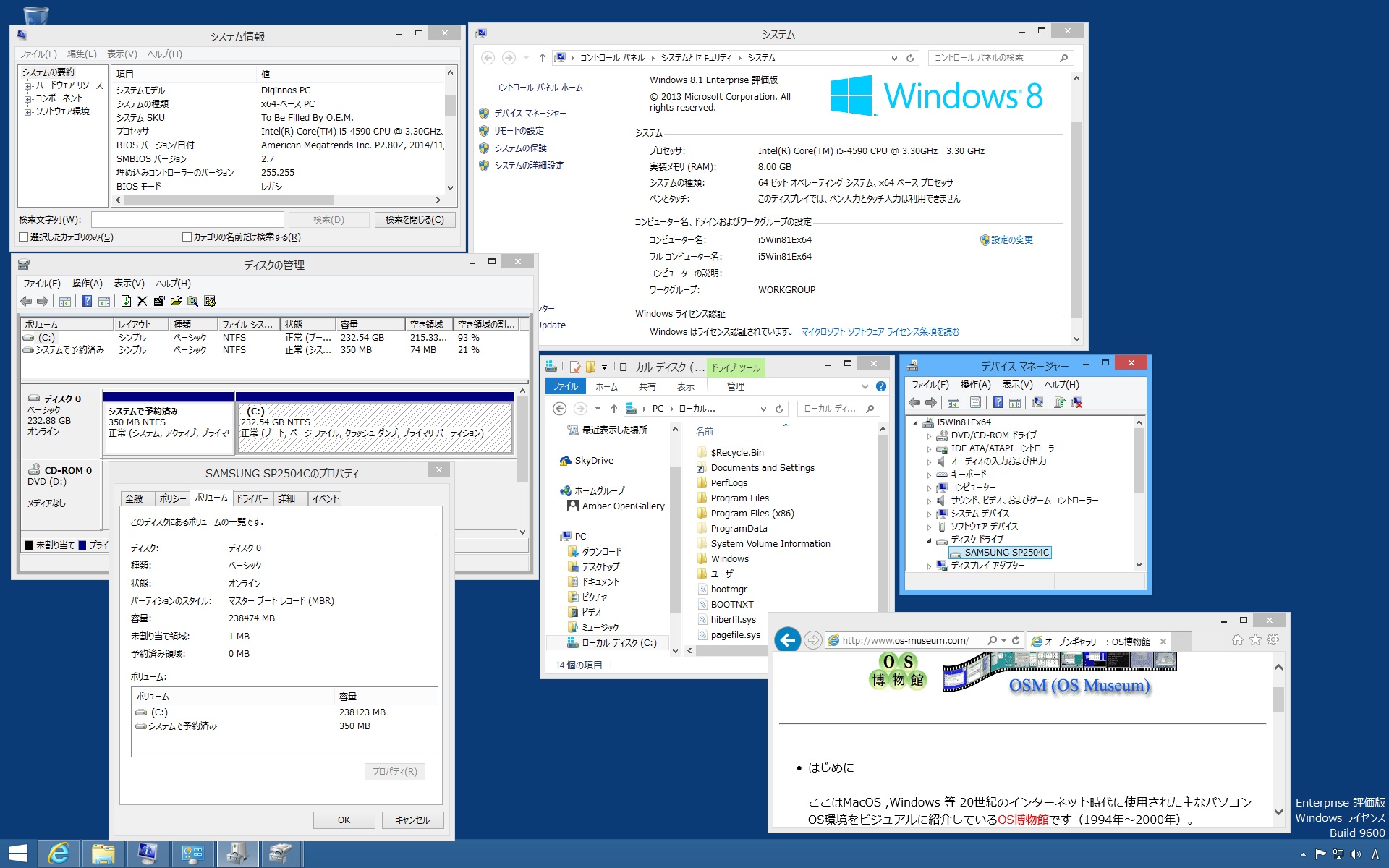Click Refresh icon in Disk Management toolbar

pos(126,302)
